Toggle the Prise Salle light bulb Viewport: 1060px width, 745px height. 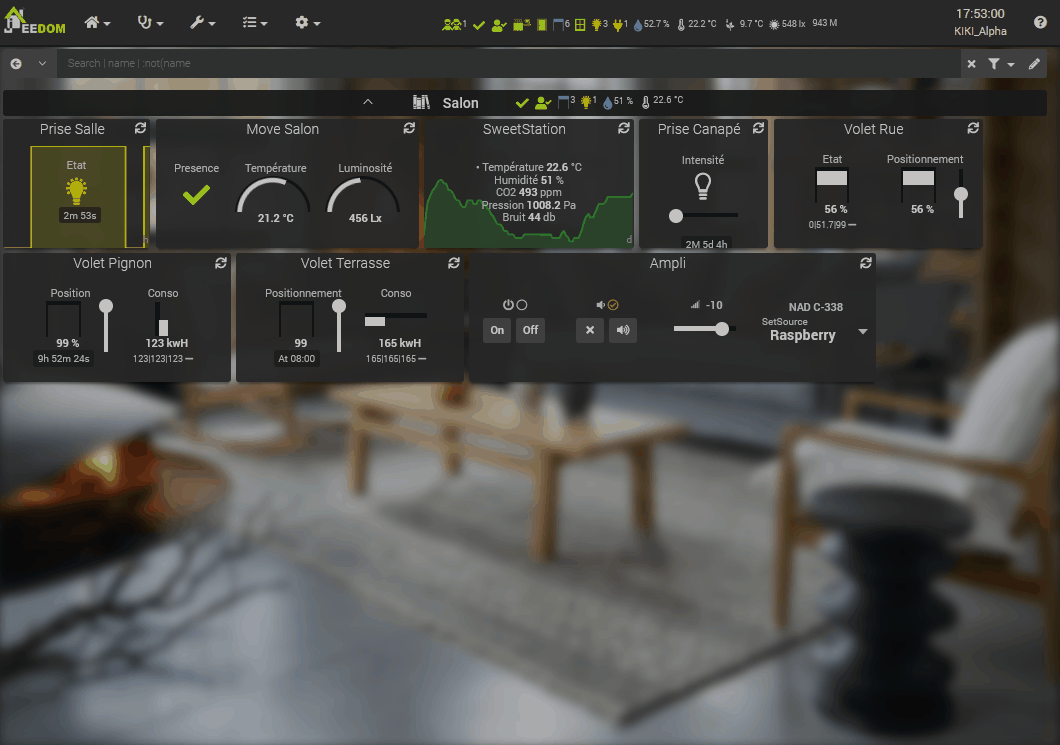(x=76, y=191)
